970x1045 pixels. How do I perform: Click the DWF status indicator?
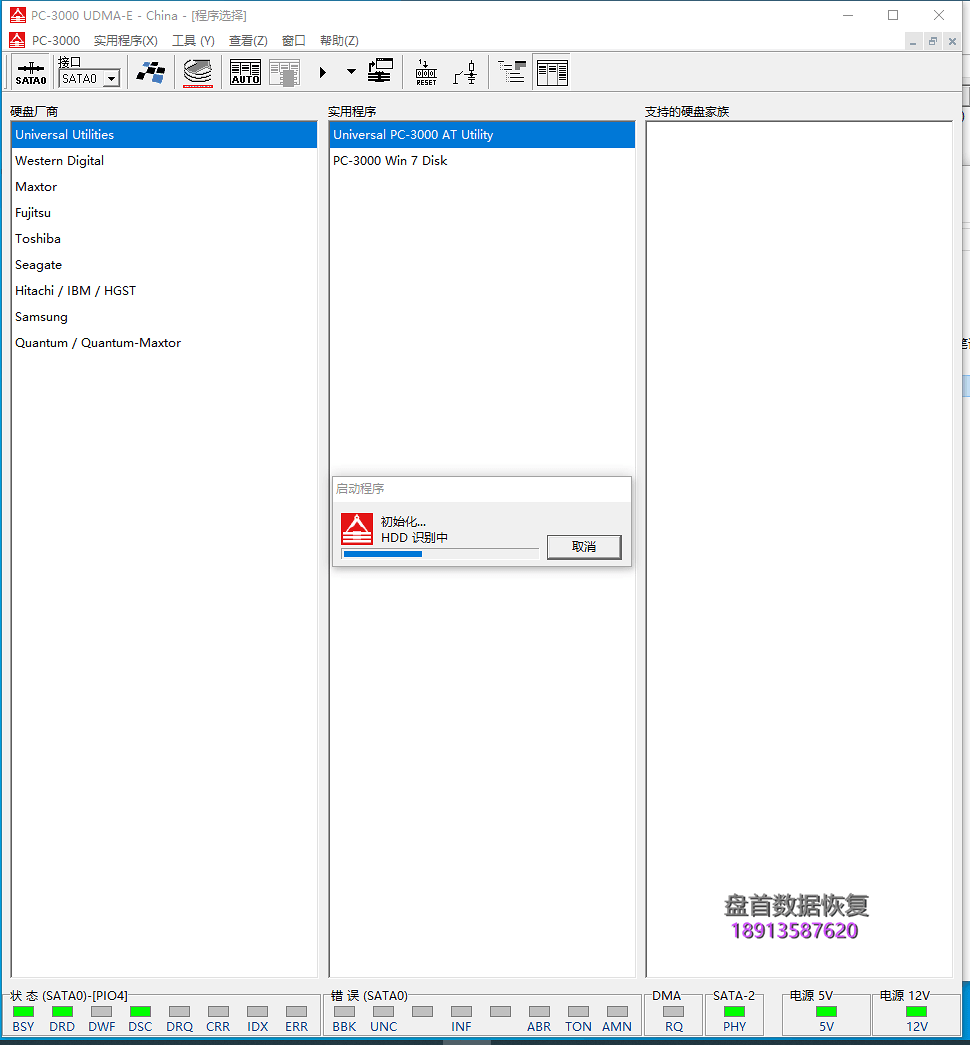[101, 1012]
